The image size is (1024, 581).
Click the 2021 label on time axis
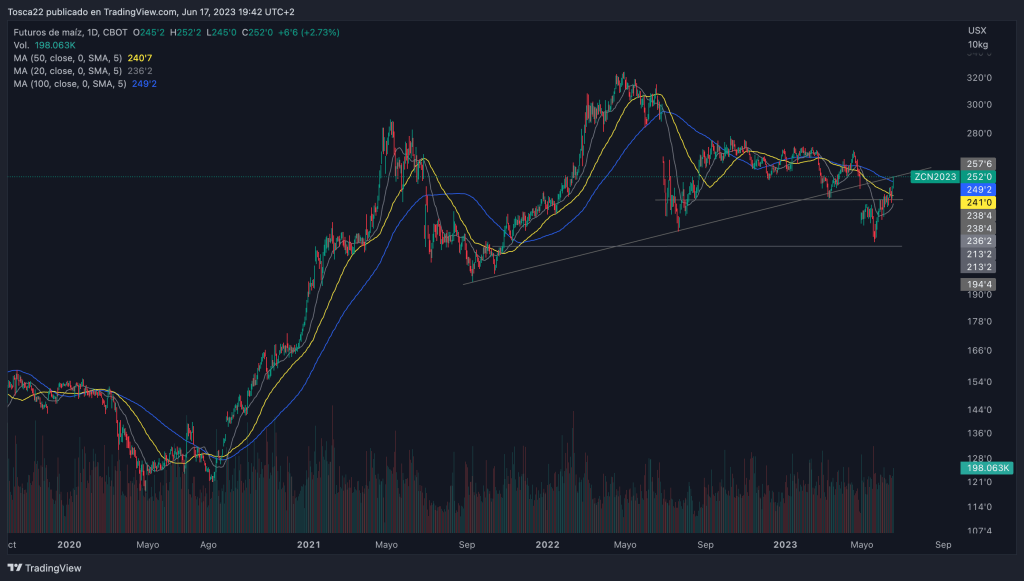point(308,546)
